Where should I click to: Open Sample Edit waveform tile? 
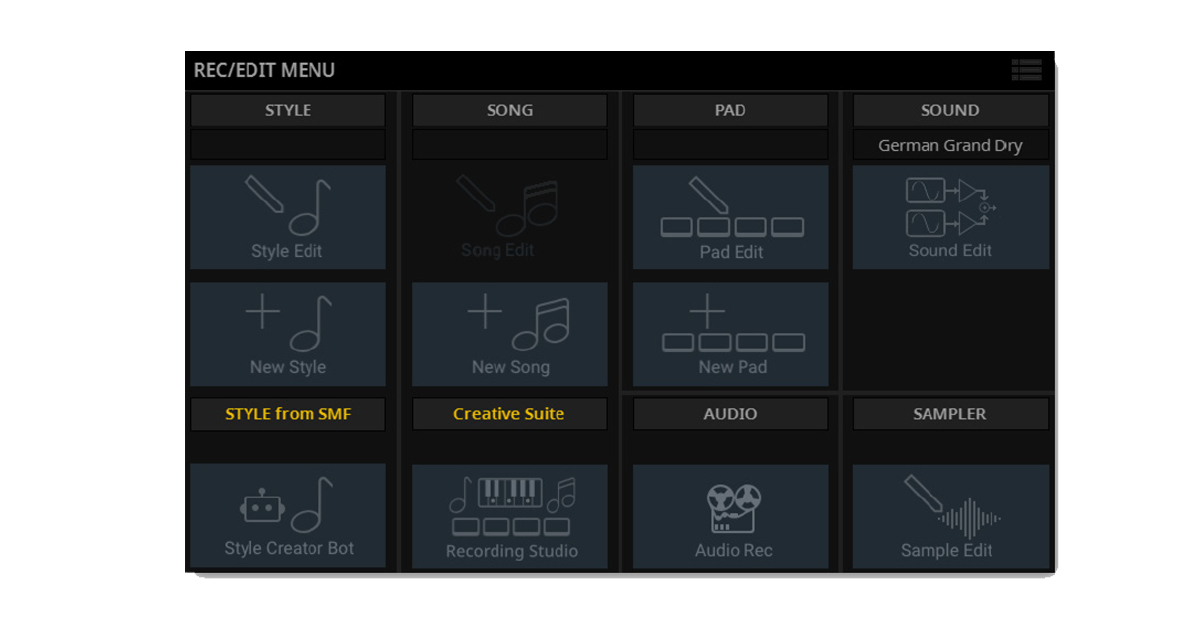951,516
